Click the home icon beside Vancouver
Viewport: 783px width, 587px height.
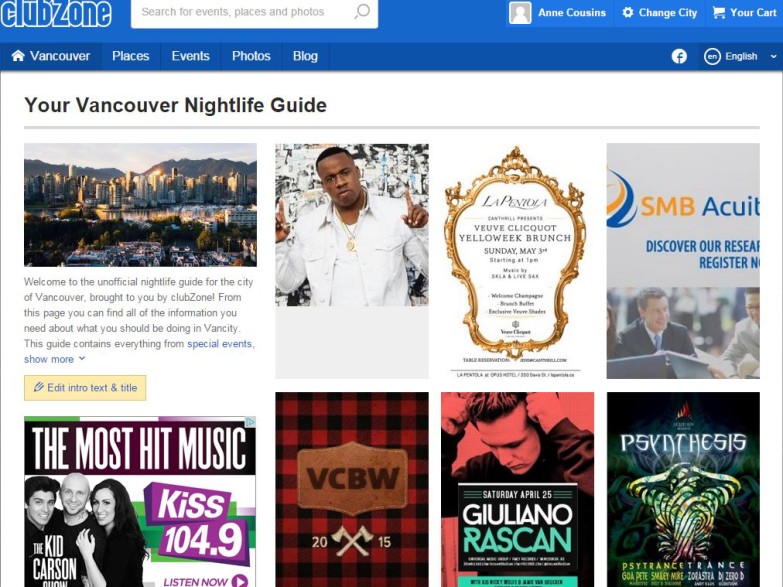tap(18, 55)
